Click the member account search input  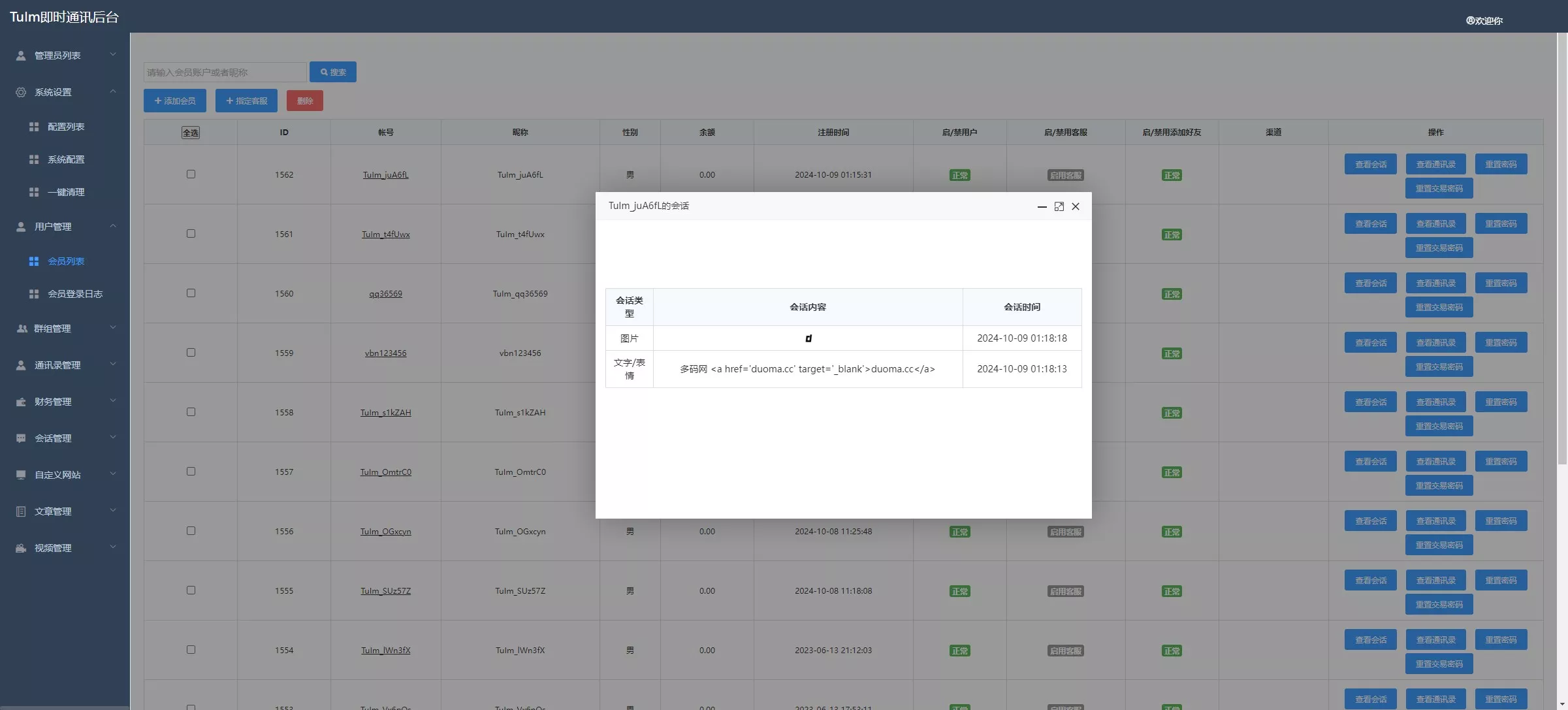(225, 72)
